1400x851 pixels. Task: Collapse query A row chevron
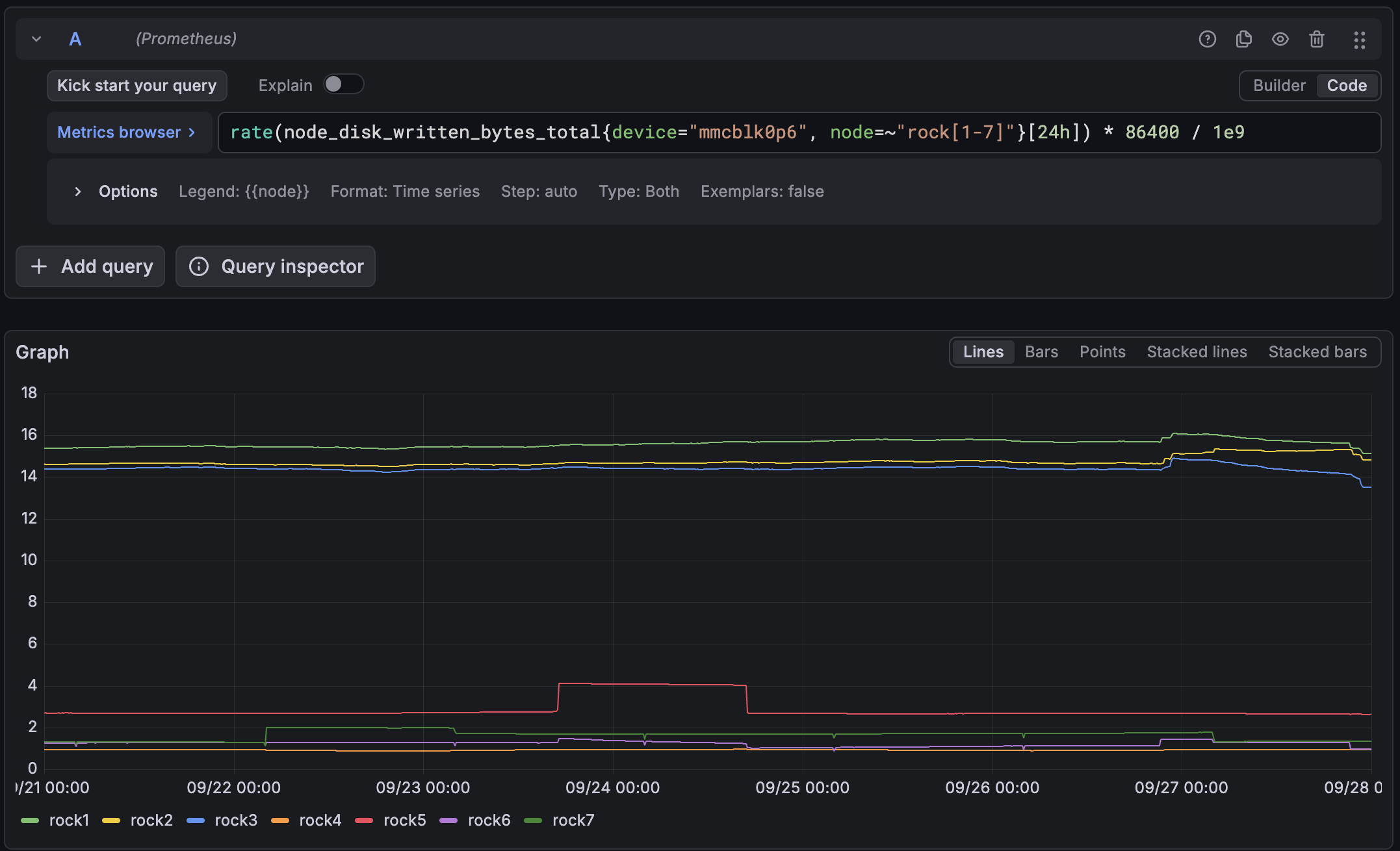pyautogui.click(x=36, y=39)
